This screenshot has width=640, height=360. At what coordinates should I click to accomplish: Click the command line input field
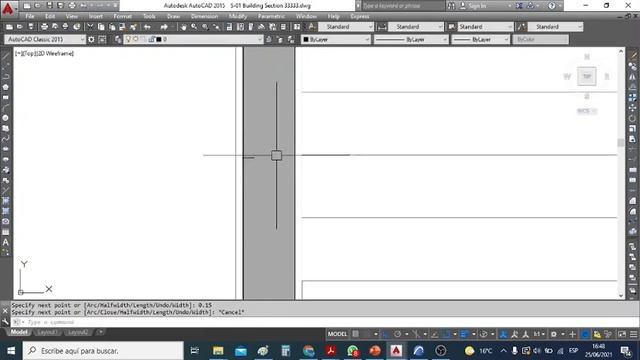point(324,322)
